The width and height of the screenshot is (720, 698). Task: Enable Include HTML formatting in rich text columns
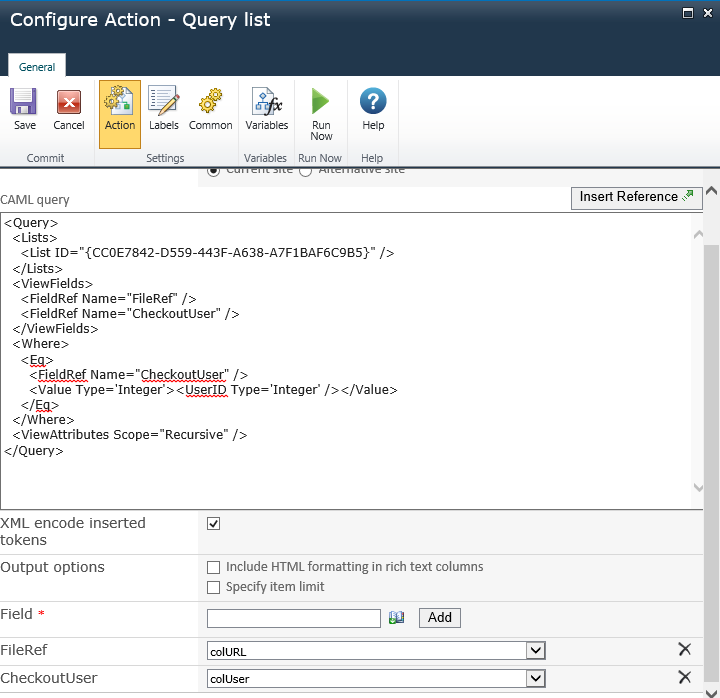[x=213, y=567]
